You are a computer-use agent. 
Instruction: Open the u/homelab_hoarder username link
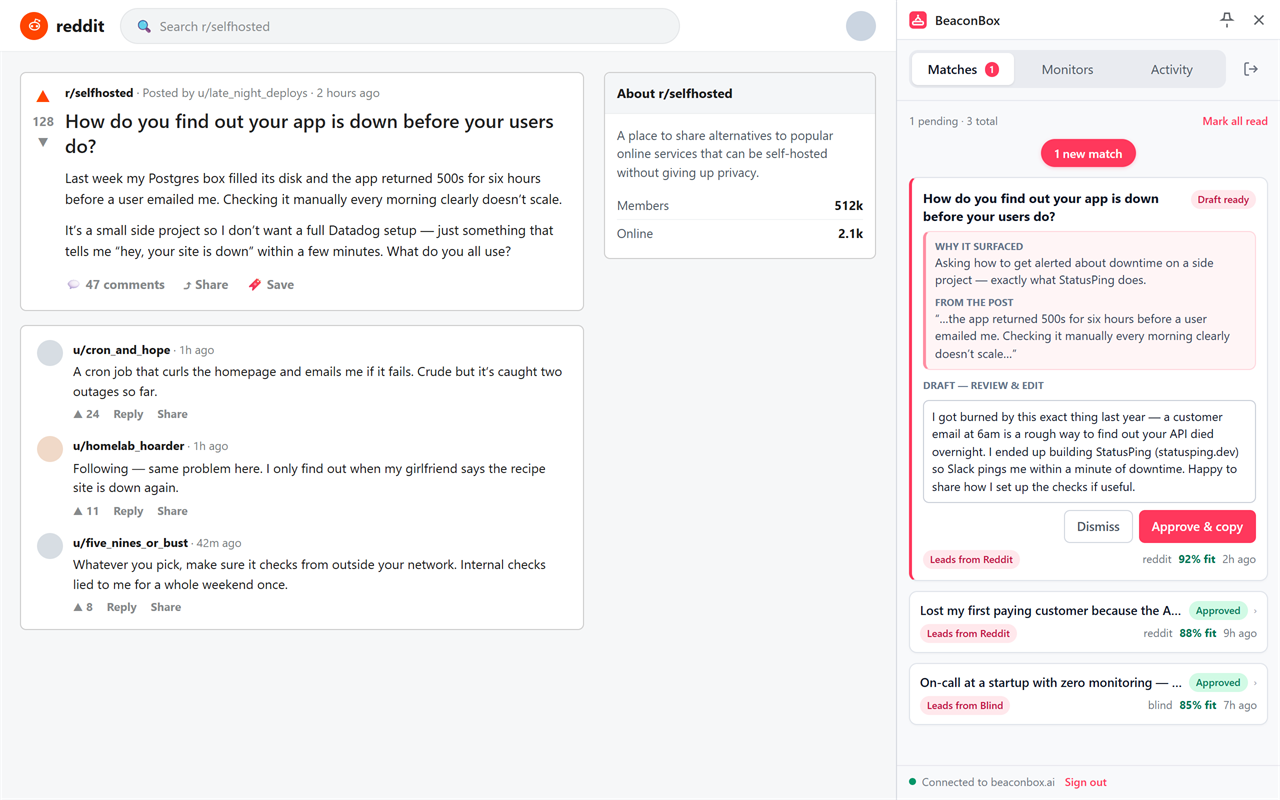[129, 446]
